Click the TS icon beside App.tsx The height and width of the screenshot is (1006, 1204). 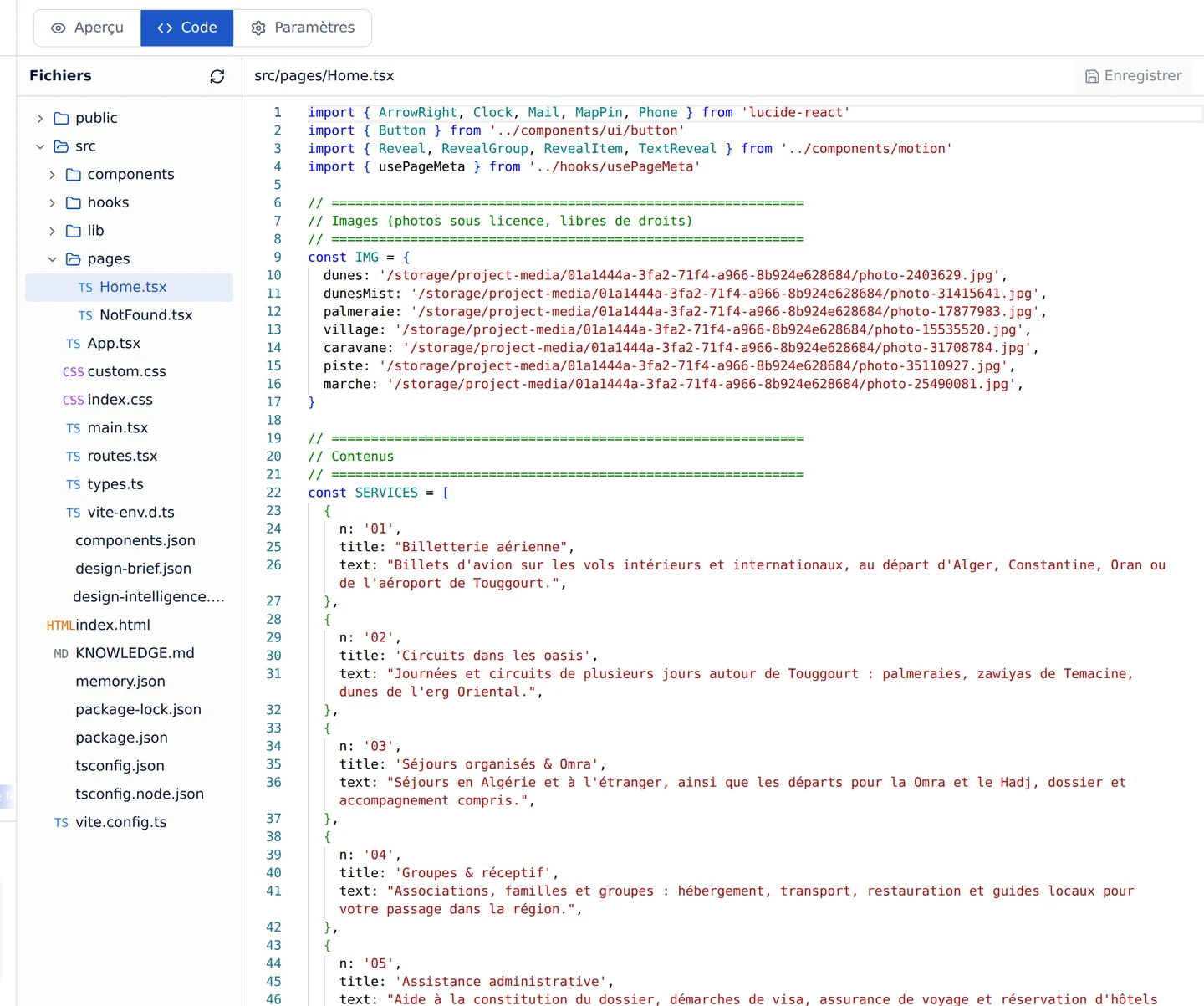click(74, 344)
